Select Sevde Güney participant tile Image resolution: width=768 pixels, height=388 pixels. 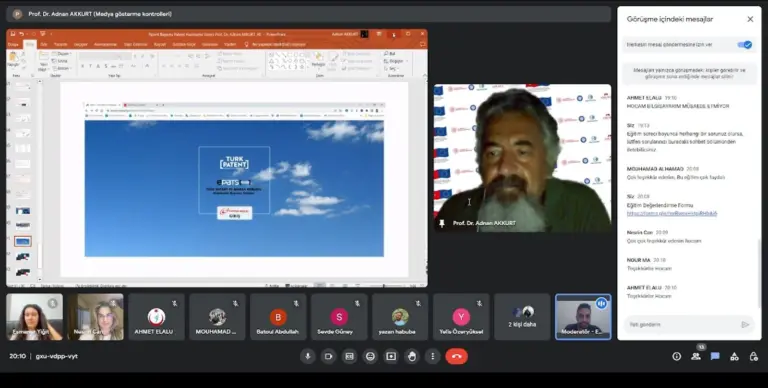(x=339, y=317)
